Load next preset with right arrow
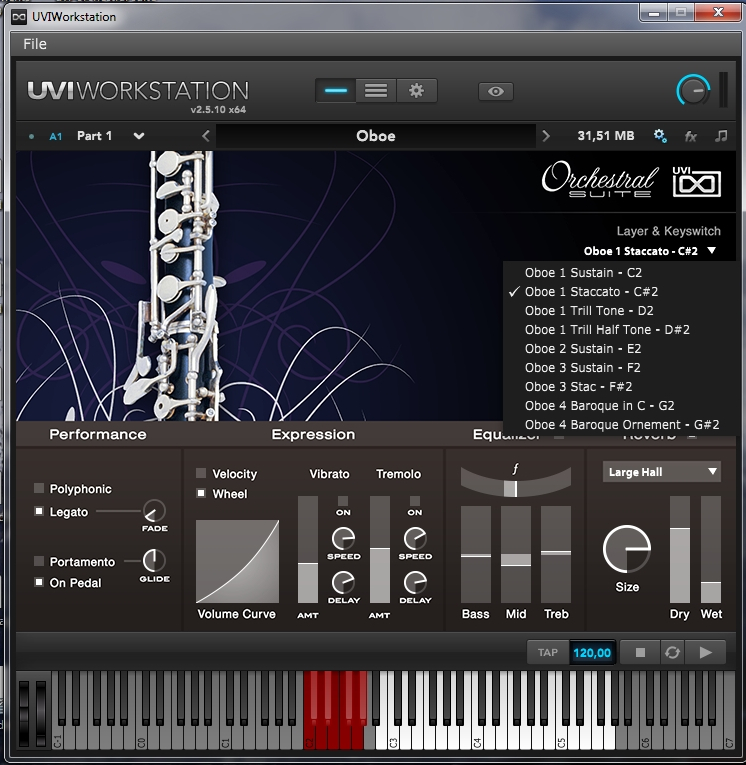This screenshot has width=746, height=765. click(546, 136)
